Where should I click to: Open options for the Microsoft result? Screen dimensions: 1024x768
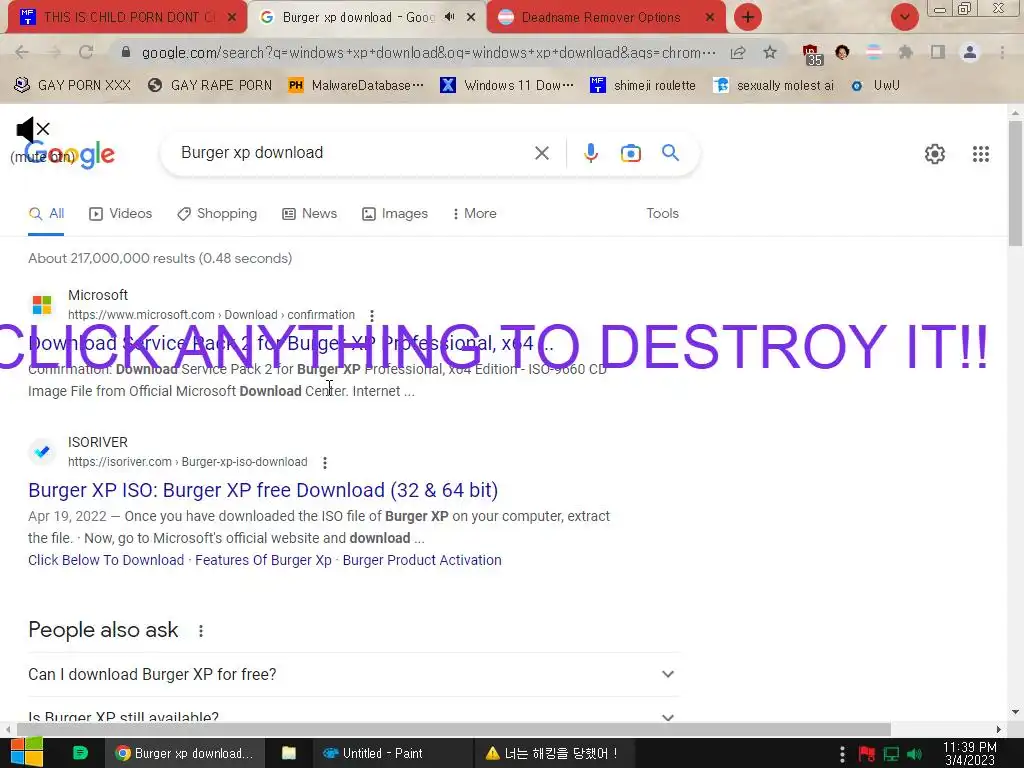coord(372,315)
